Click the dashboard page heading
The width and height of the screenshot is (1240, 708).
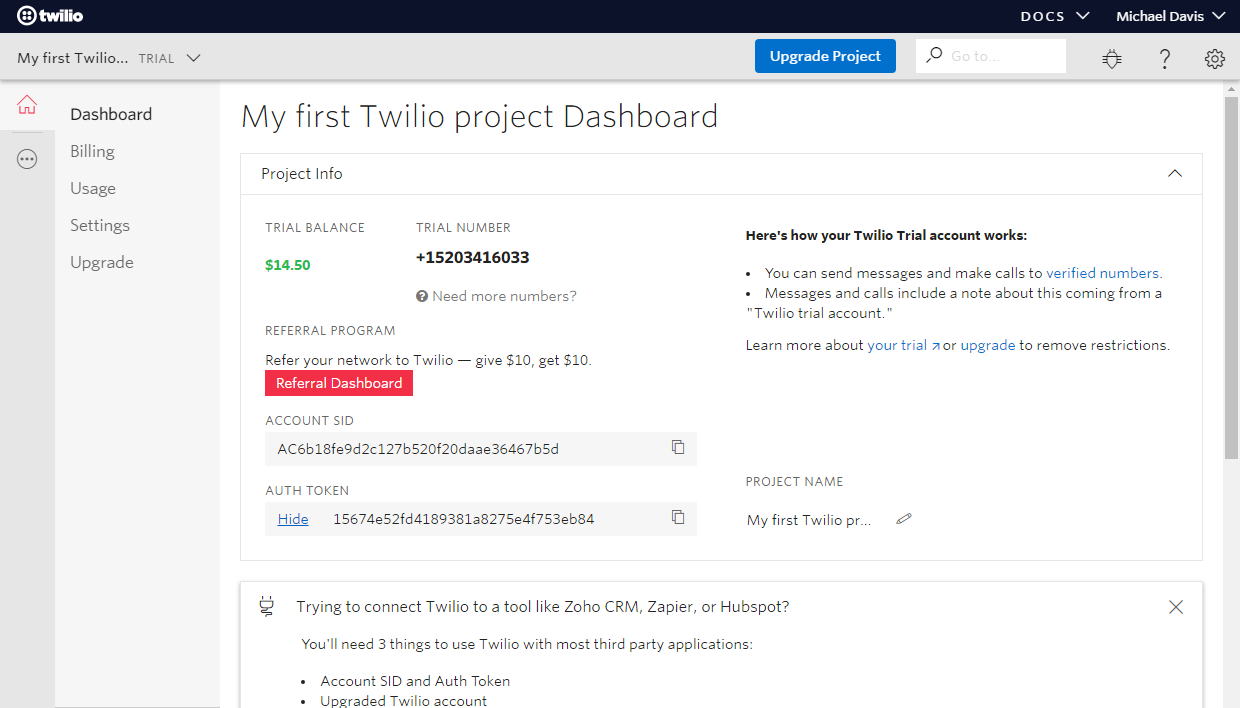480,116
